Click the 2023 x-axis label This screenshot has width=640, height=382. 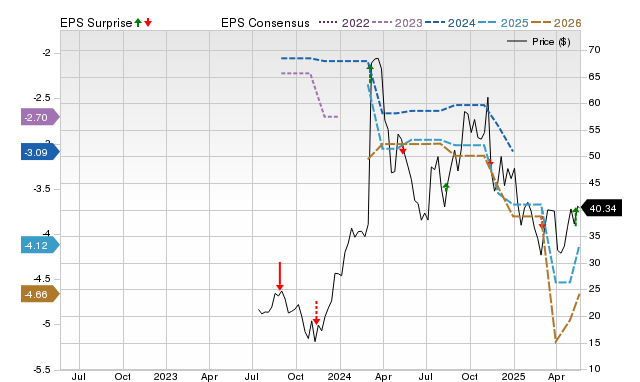[165, 376]
